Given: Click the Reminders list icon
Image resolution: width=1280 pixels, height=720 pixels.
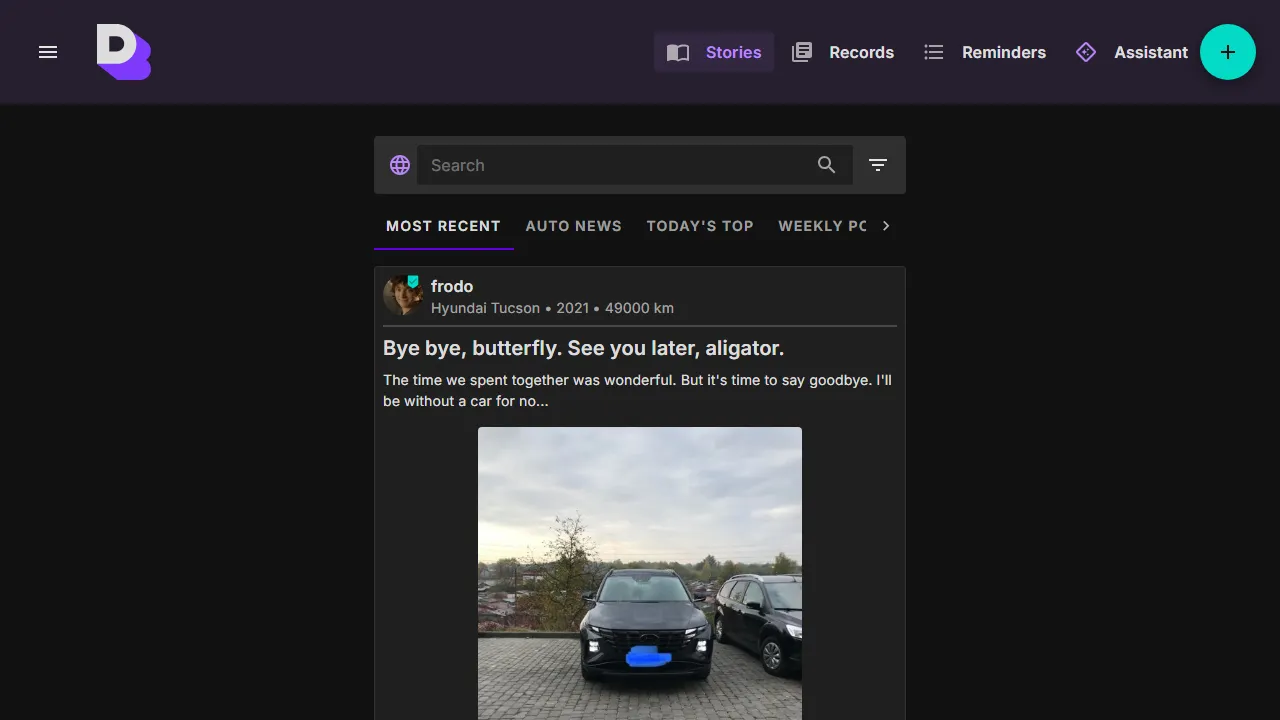Looking at the screenshot, I should (933, 52).
